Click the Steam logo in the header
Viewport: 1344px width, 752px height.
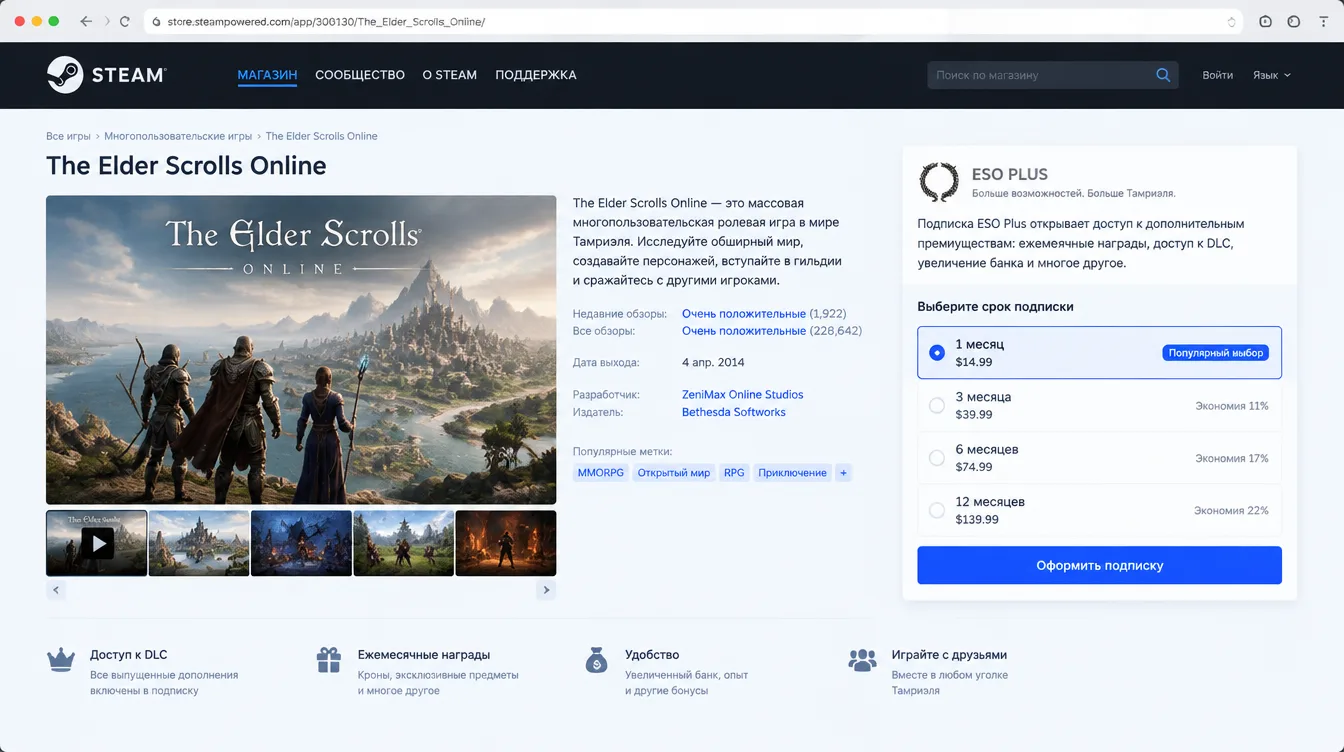tap(106, 75)
